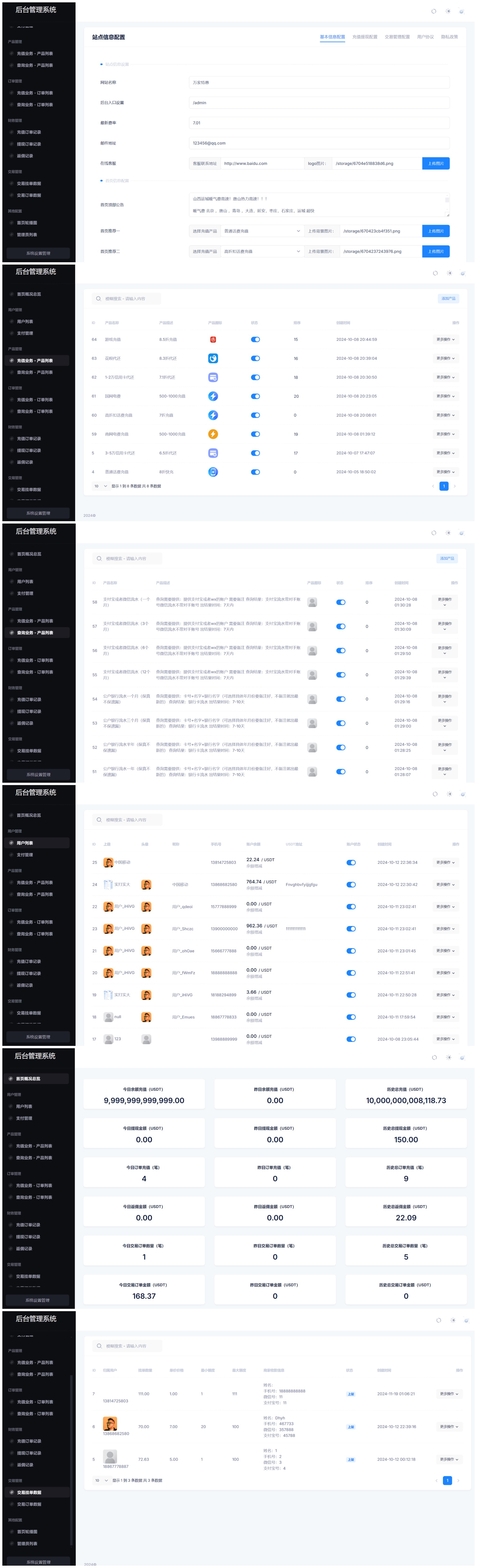Click orange lightning icon for 南网电费充值

pyautogui.click(x=213, y=434)
